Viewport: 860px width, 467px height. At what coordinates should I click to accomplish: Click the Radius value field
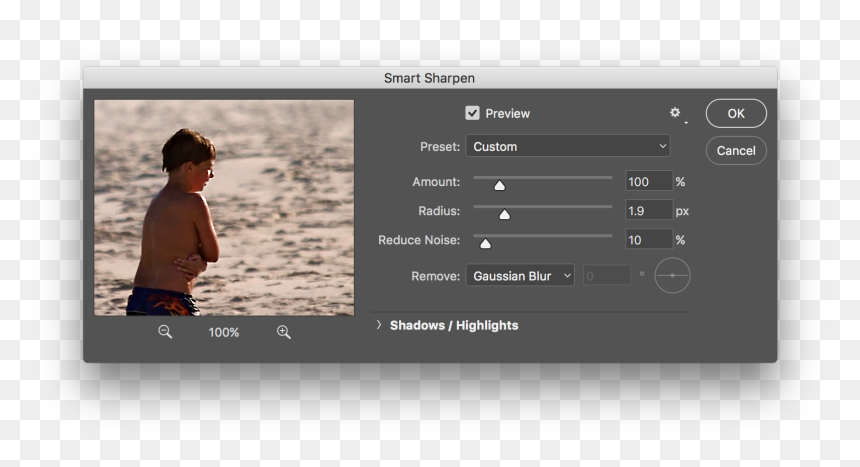coord(649,211)
